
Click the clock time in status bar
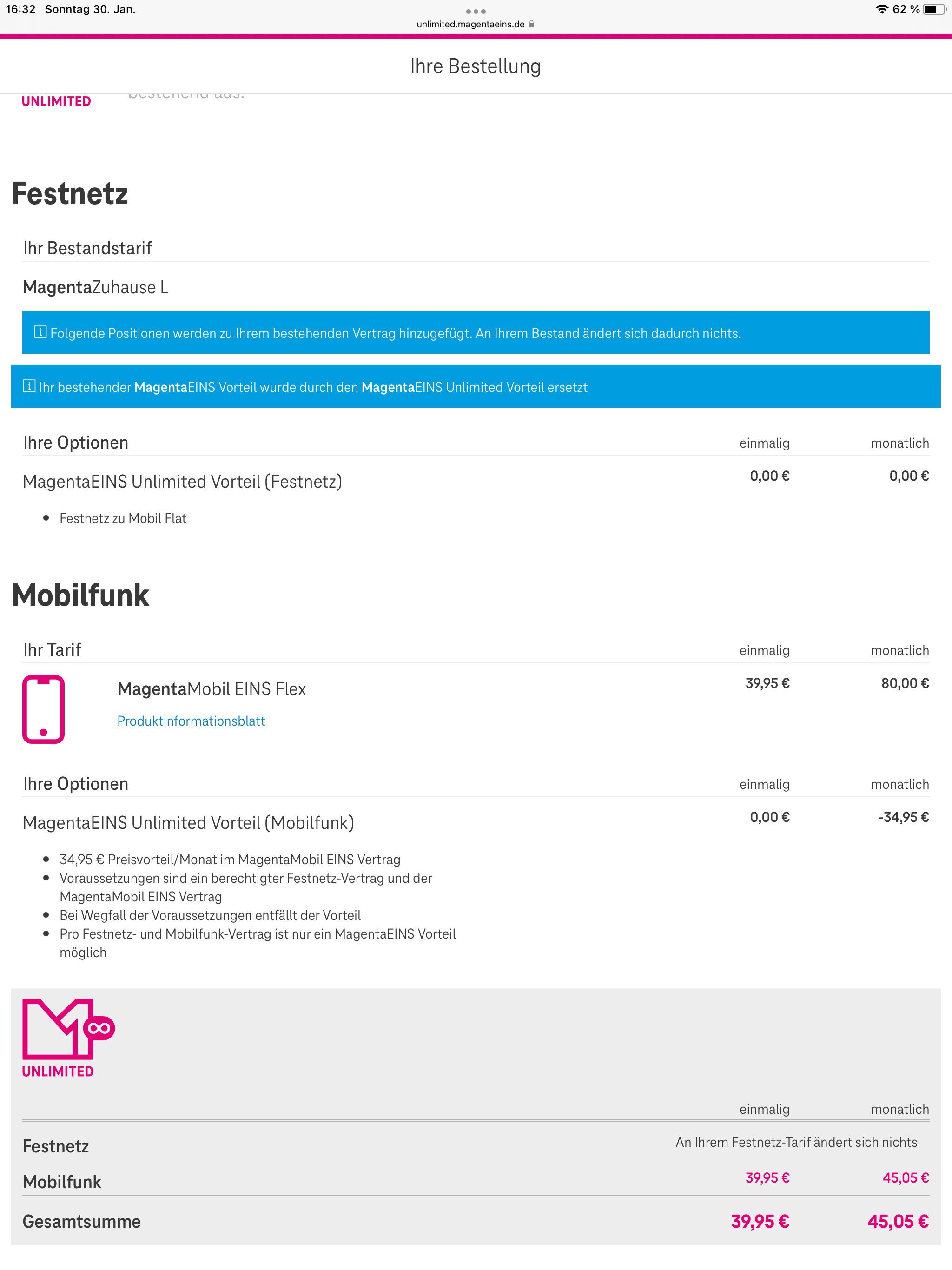pos(20,9)
